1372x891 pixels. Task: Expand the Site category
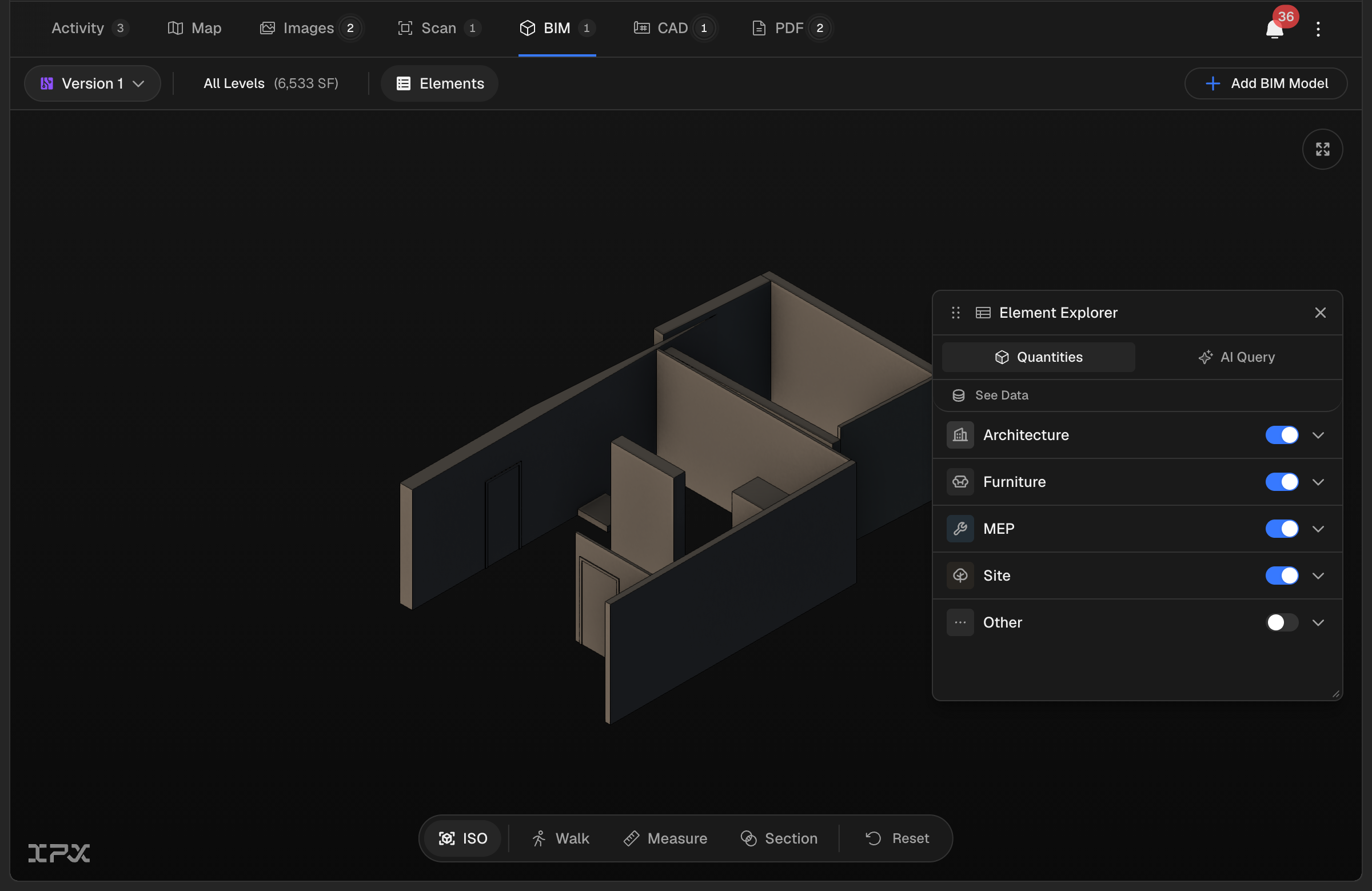[x=1318, y=575]
